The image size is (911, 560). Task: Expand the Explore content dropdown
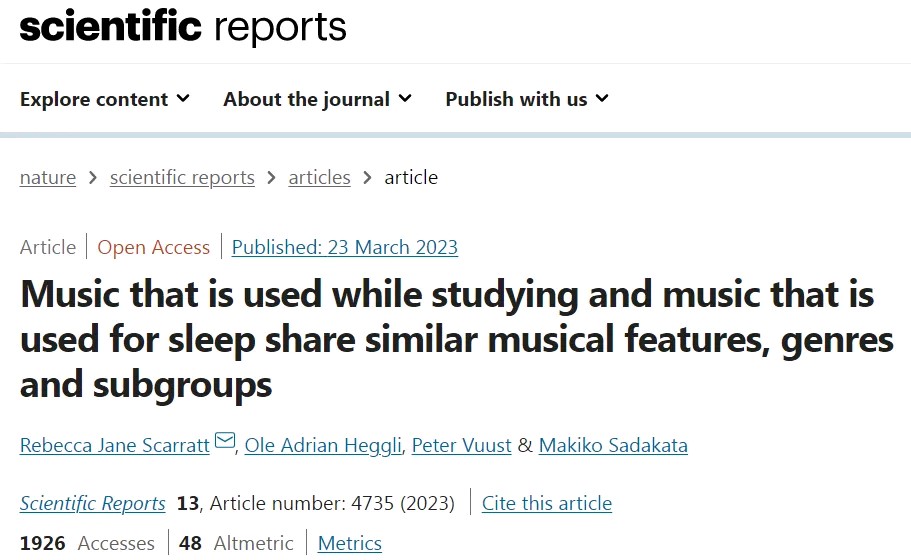(105, 99)
